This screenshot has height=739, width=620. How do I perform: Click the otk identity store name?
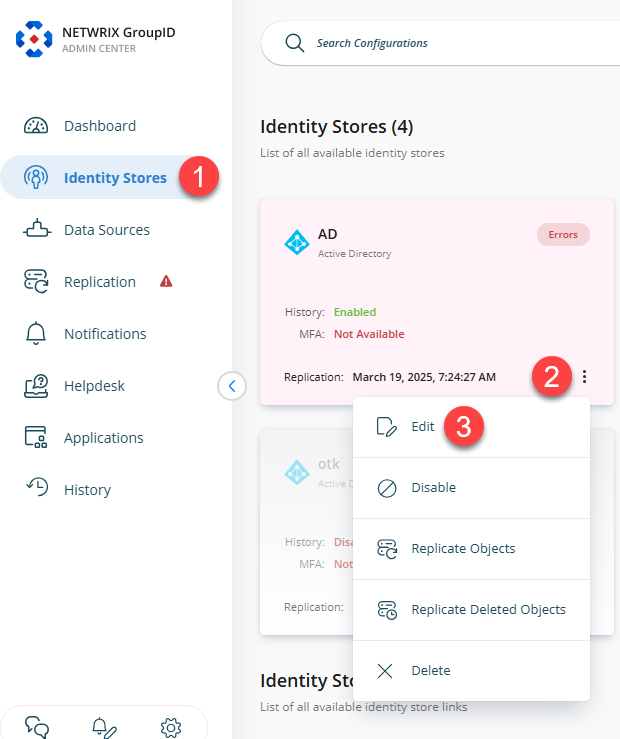[328, 464]
